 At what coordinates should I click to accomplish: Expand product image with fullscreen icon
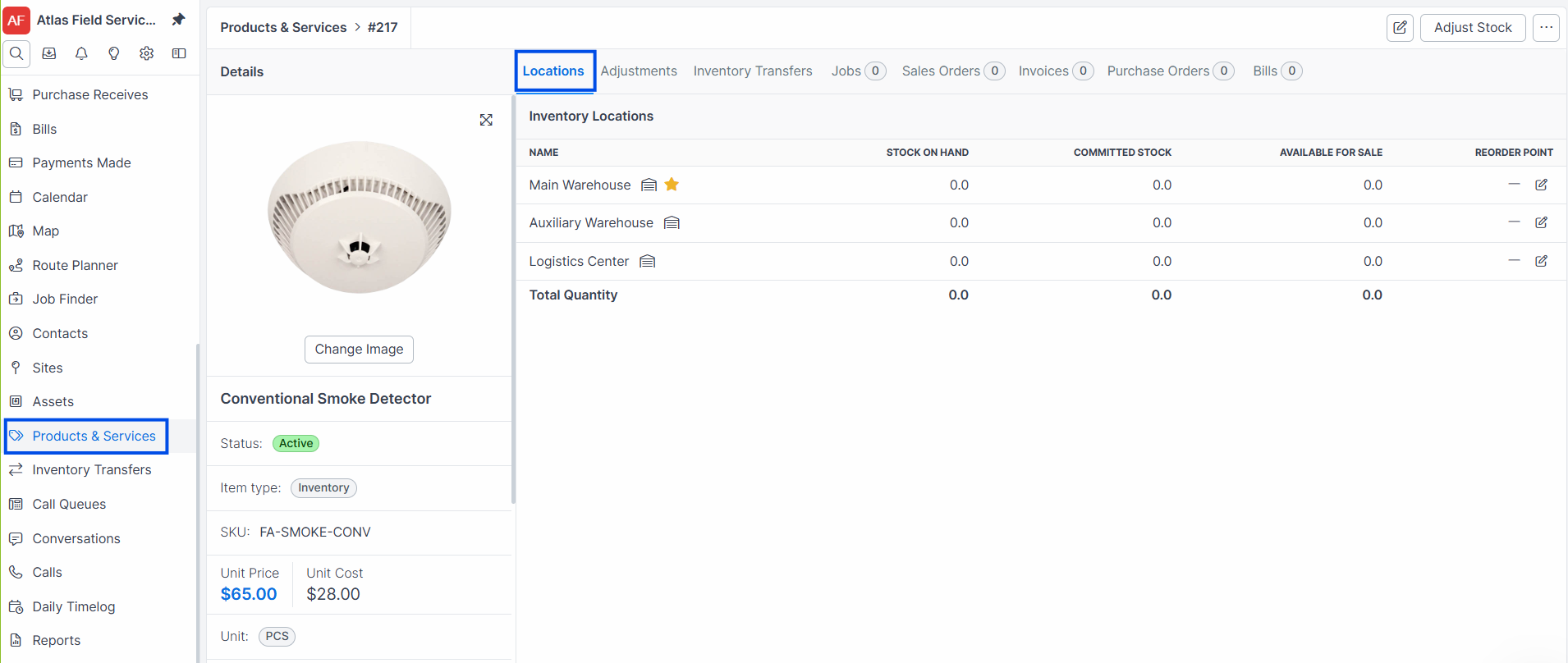(486, 120)
